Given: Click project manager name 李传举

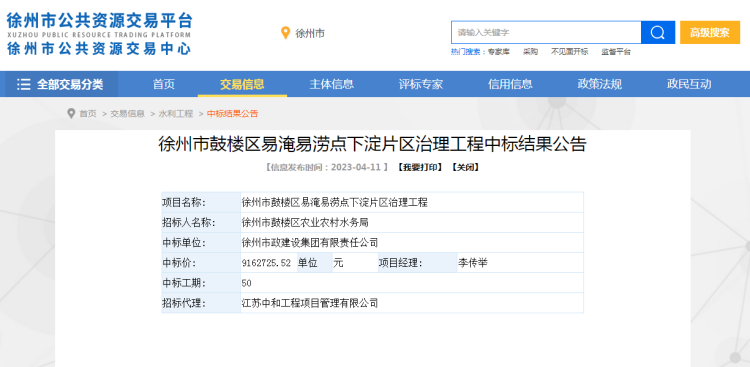Looking at the screenshot, I should click(473, 263).
